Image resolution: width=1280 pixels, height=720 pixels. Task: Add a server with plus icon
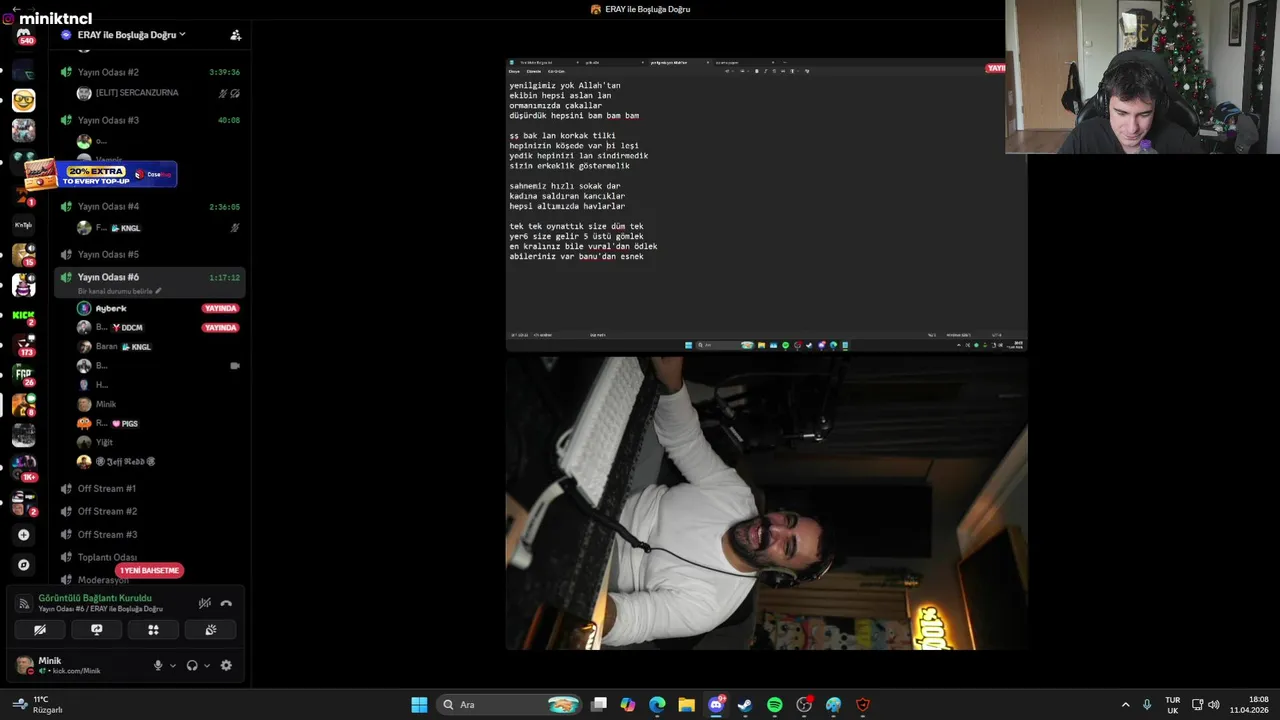24,535
